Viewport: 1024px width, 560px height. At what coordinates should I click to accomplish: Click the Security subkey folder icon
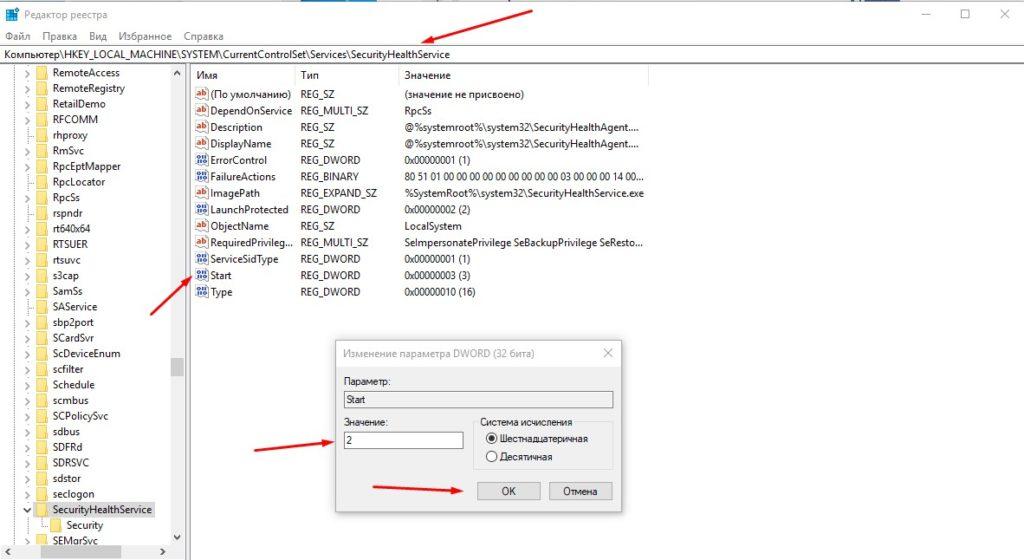pos(56,525)
